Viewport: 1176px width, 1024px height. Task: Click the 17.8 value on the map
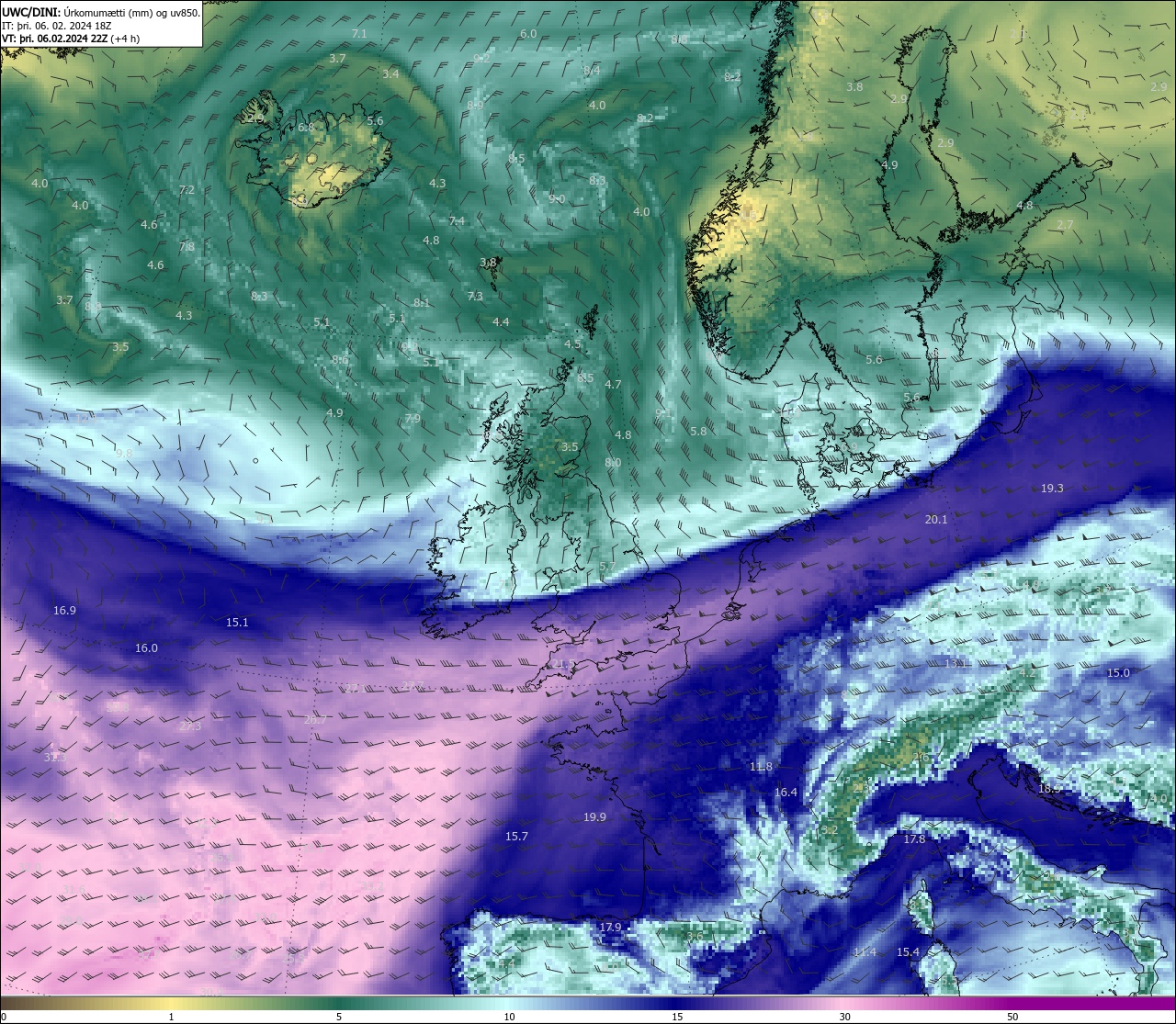tap(914, 839)
